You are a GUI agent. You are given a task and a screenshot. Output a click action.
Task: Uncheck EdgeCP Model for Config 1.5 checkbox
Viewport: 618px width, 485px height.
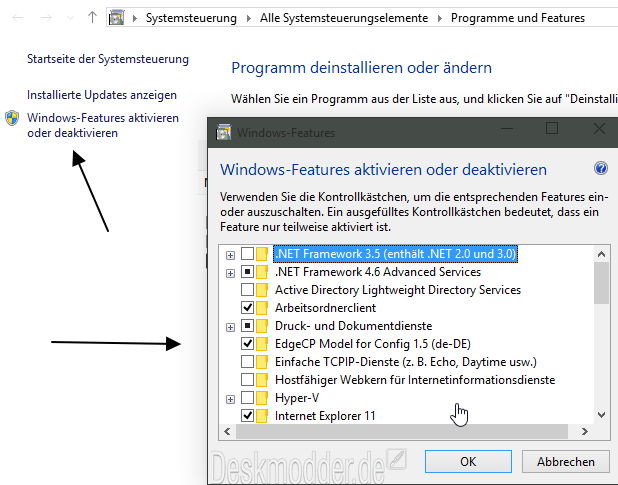[248, 344]
